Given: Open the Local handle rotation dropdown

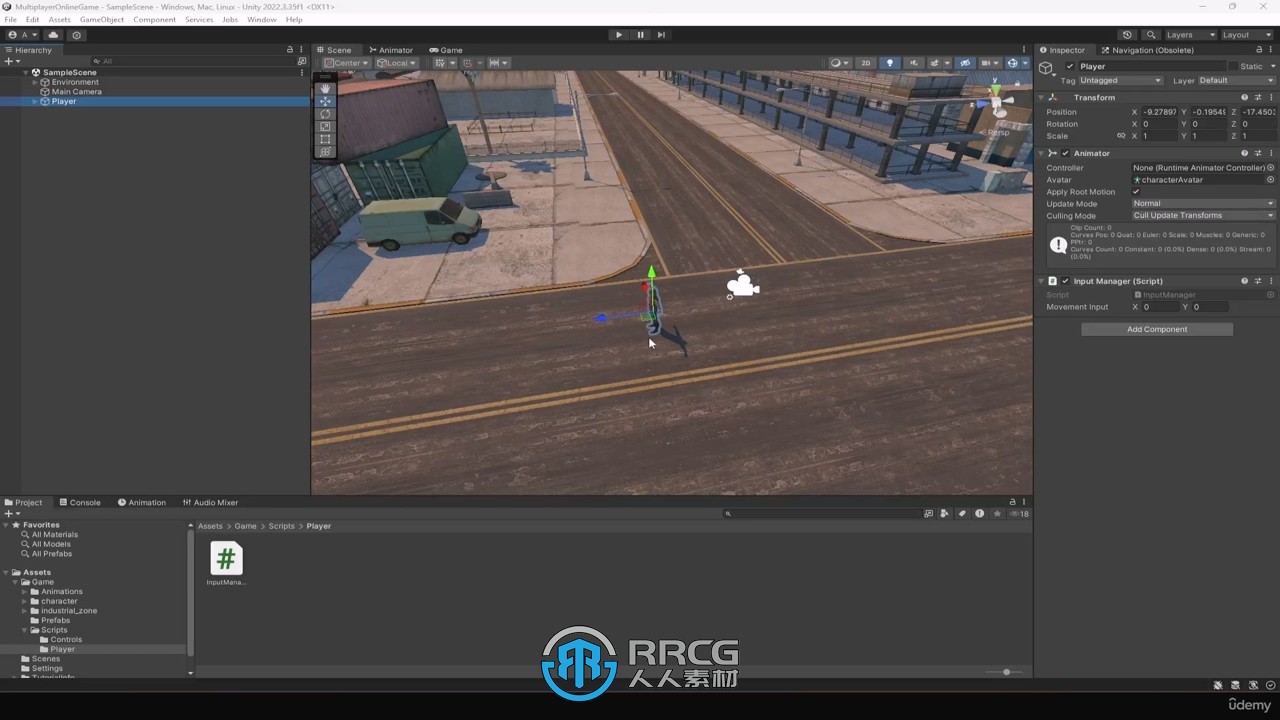Looking at the screenshot, I should click(x=397, y=63).
